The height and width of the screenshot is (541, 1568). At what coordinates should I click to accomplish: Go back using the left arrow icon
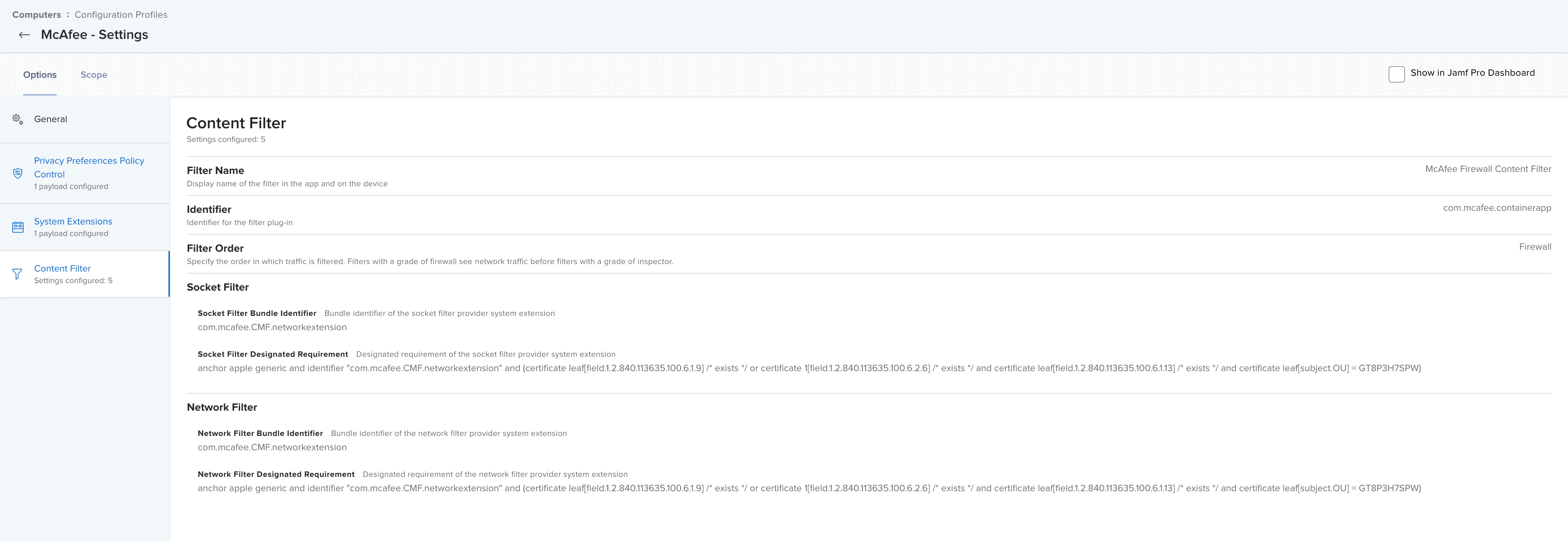point(24,35)
